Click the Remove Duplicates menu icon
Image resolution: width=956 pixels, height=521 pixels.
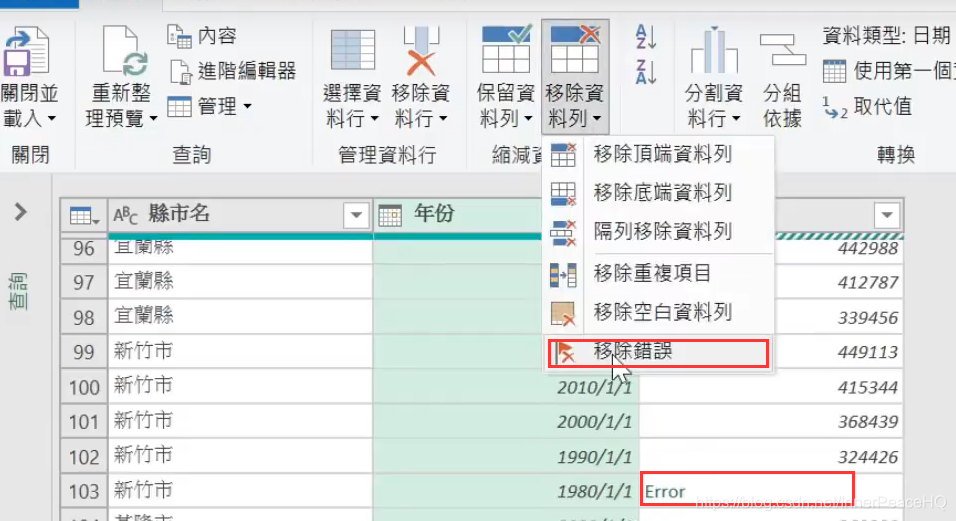[563, 275]
